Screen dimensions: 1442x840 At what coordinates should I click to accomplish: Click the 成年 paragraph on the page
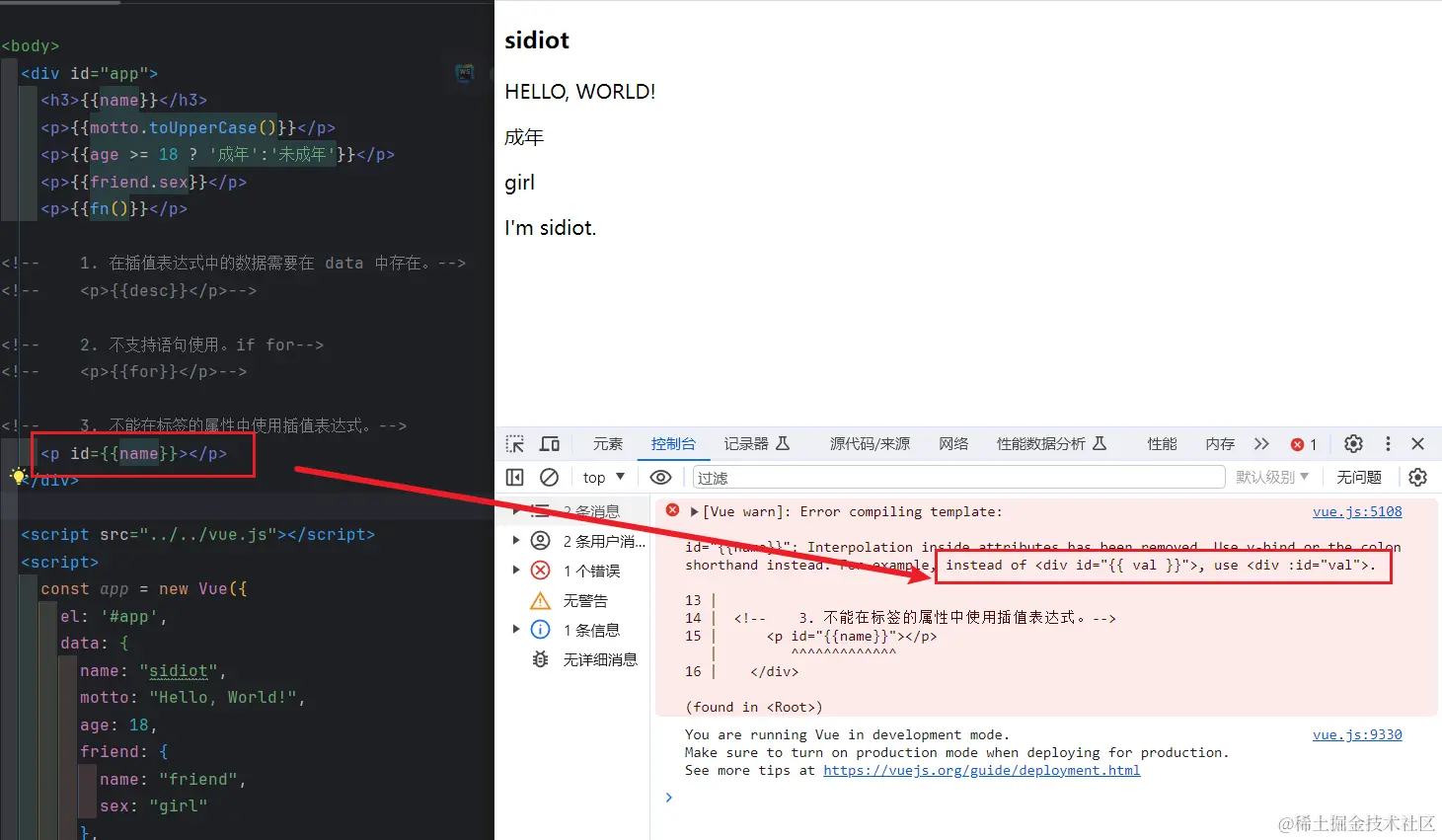pos(524,137)
